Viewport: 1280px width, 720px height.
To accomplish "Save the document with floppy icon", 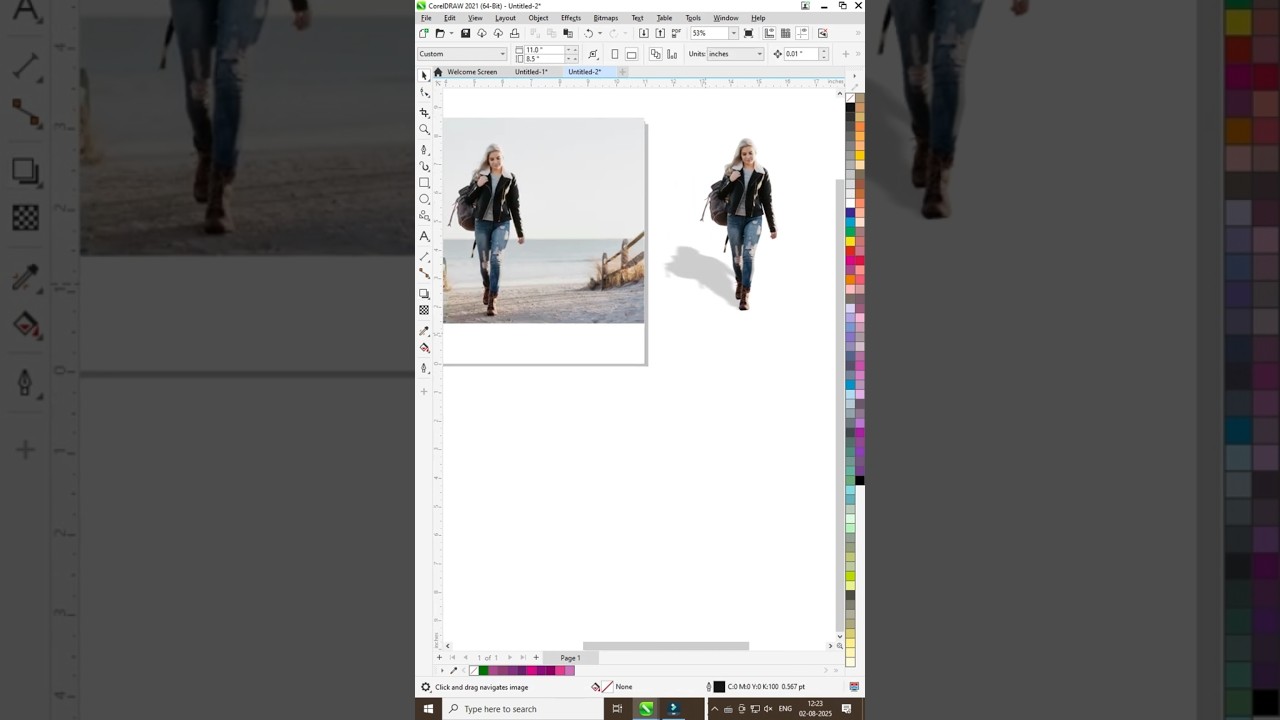I will point(465,33).
